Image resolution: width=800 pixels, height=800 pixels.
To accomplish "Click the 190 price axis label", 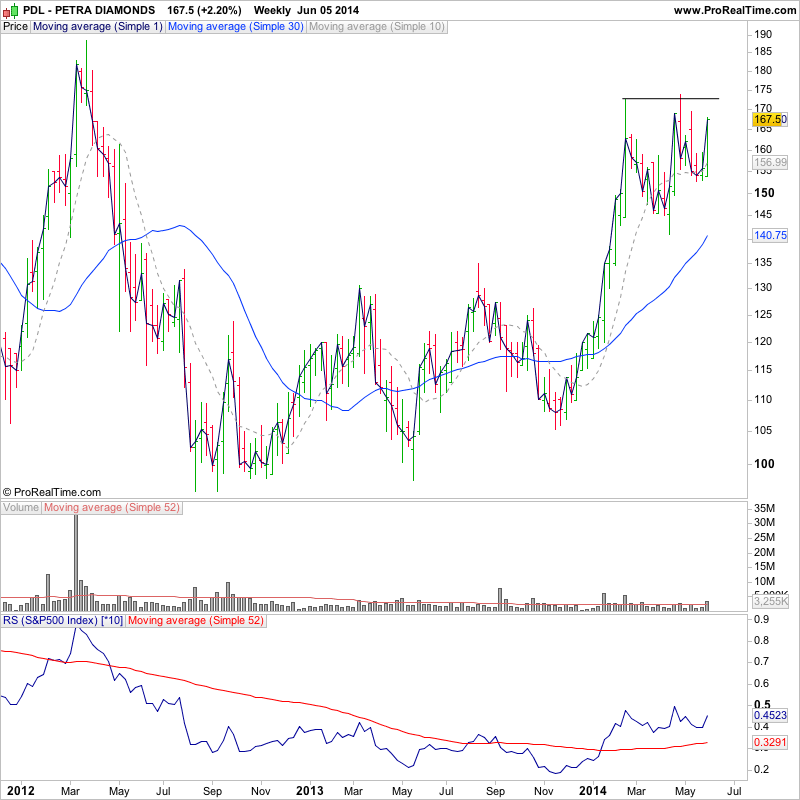I will 763,35.
